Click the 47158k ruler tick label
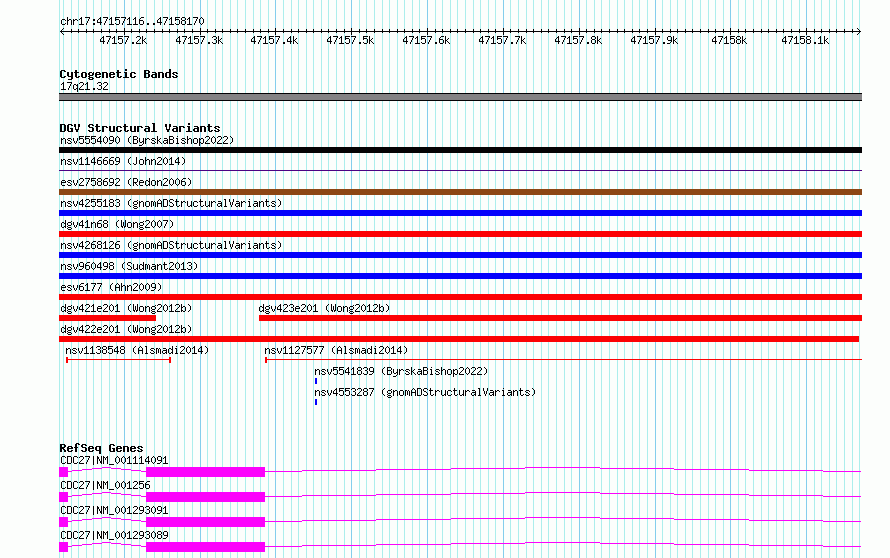The width and height of the screenshot is (890, 558). pyautogui.click(x=729, y=40)
